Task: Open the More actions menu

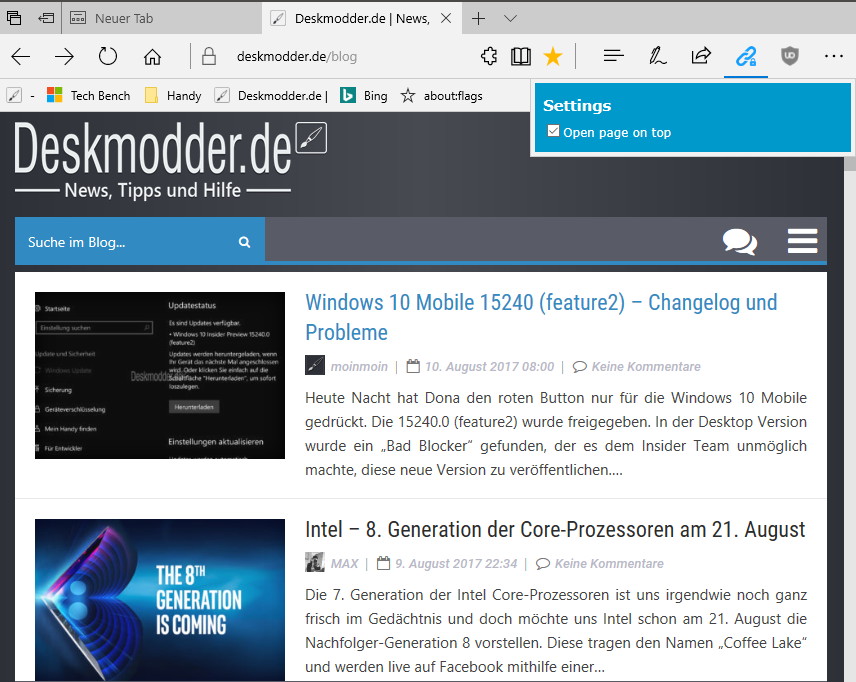Action: 834,56
